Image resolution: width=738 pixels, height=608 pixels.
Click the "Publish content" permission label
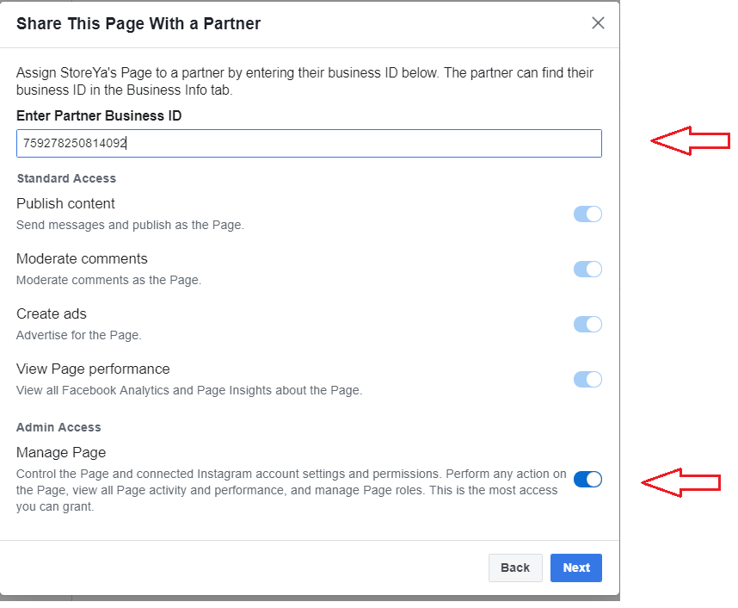[x=66, y=204]
